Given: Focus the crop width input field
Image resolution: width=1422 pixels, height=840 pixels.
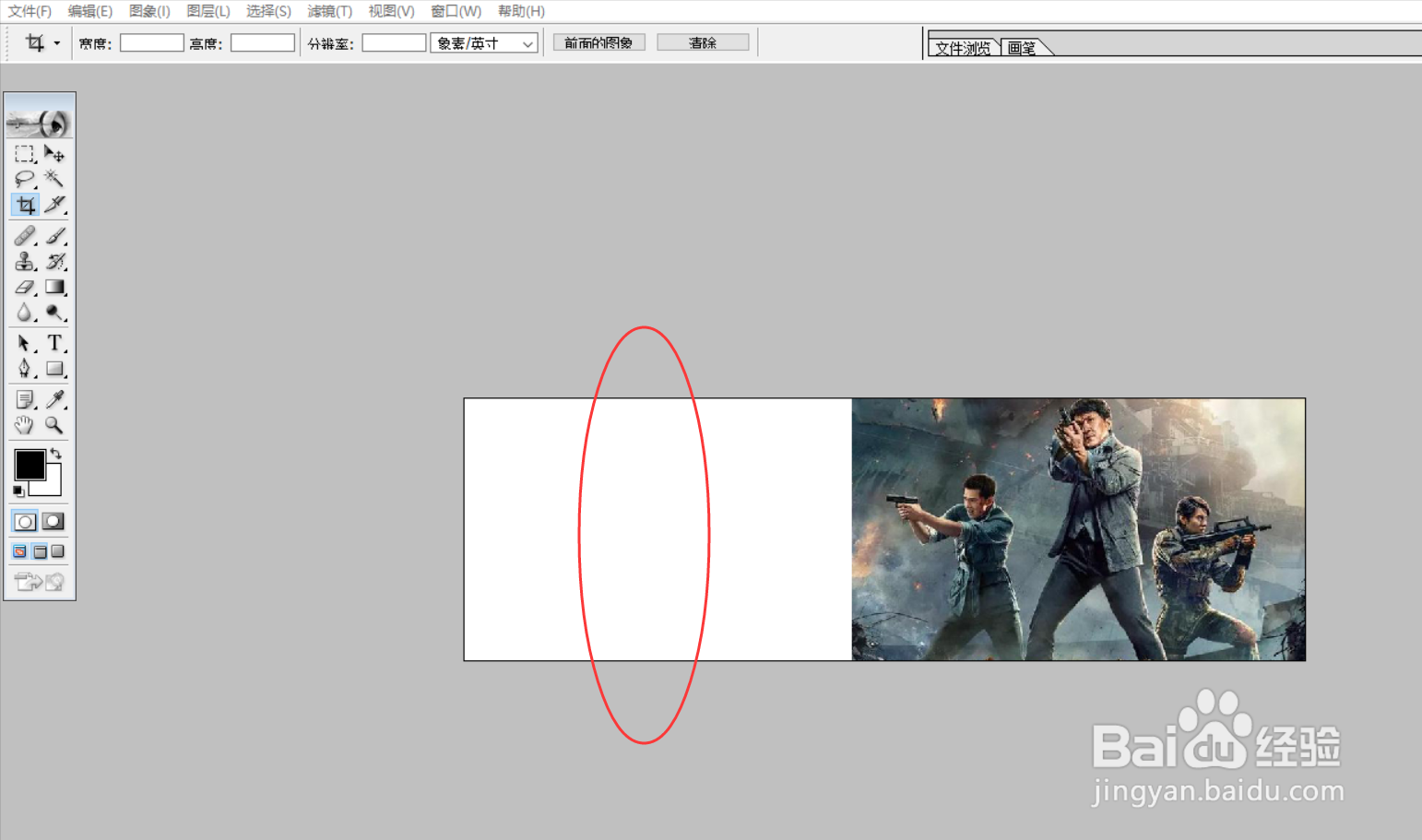Looking at the screenshot, I should pos(152,43).
